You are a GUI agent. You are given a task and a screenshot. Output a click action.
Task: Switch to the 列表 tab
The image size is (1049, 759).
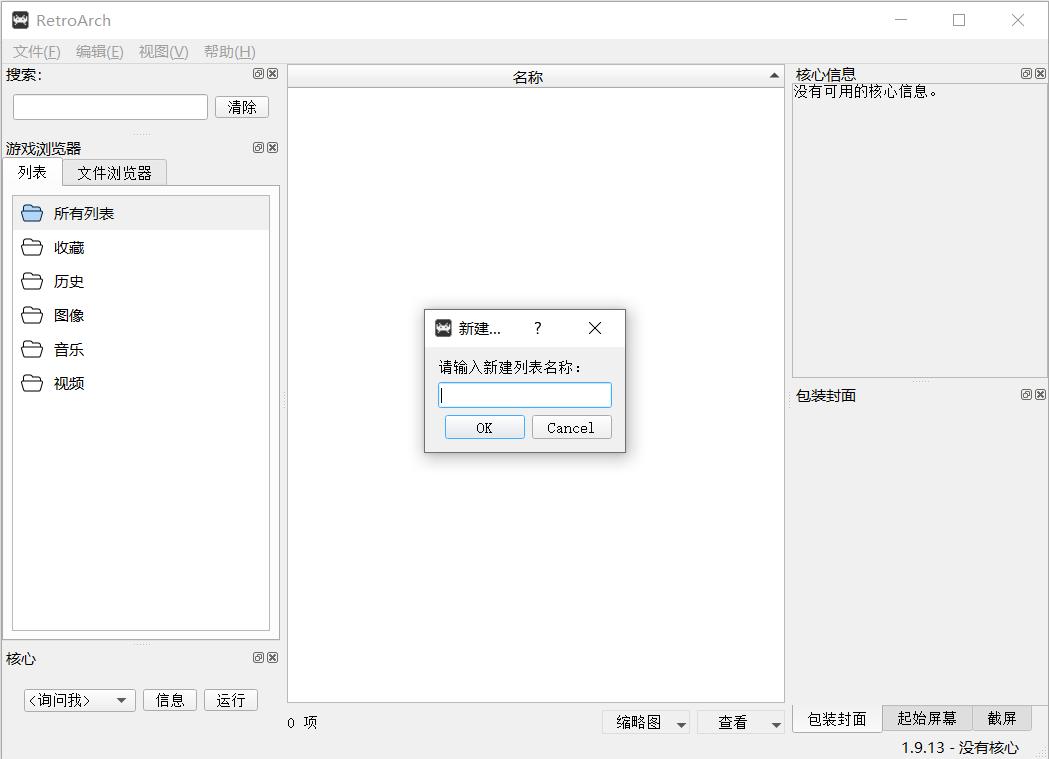tap(32, 172)
